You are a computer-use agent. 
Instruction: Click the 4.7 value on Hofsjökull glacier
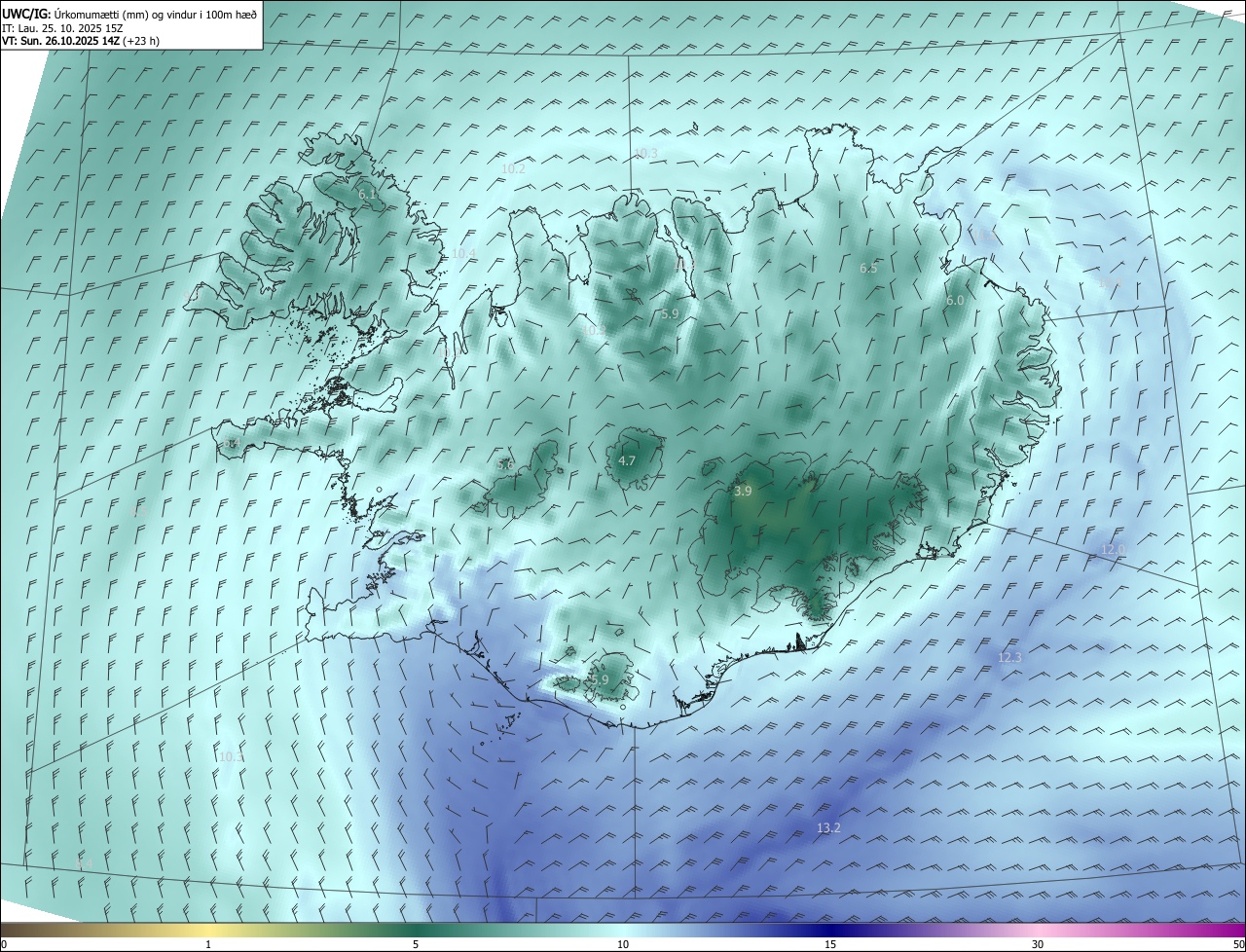click(627, 460)
